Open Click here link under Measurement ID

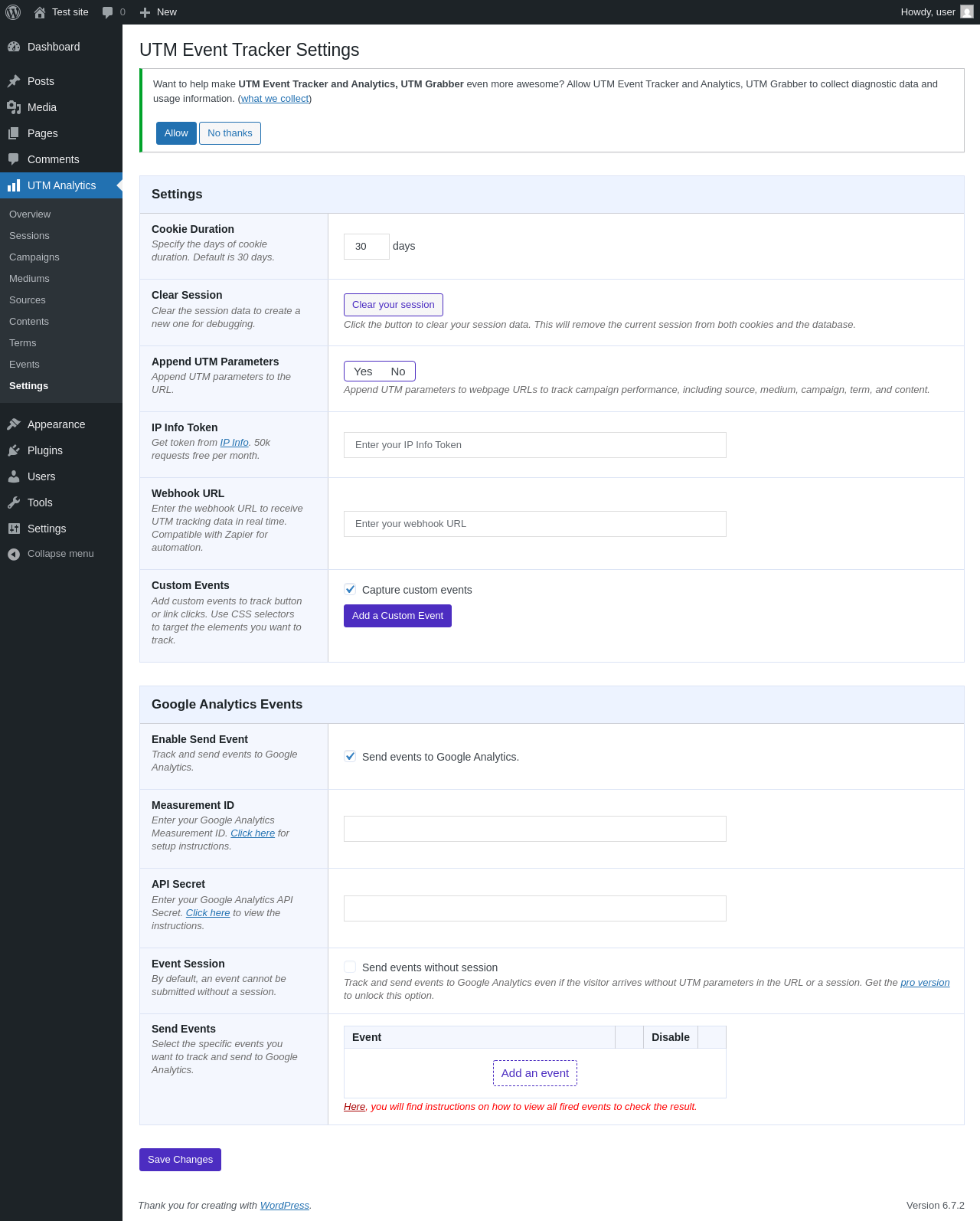(253, 833)
